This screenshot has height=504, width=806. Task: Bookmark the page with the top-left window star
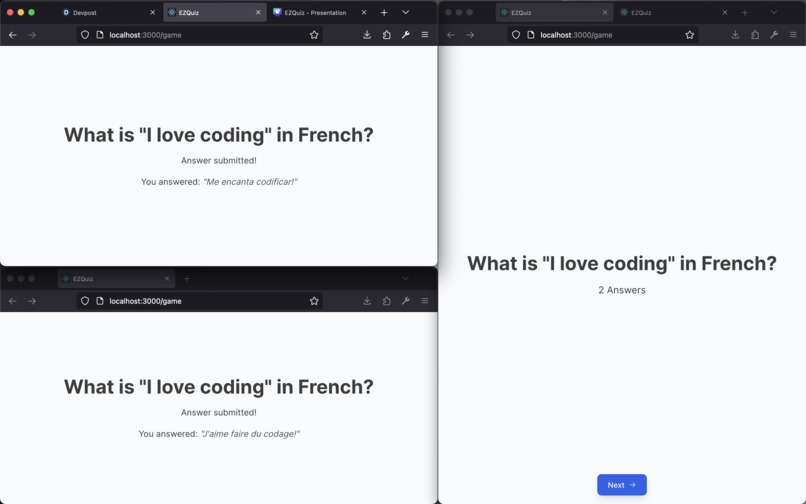[x=314, y=35]
